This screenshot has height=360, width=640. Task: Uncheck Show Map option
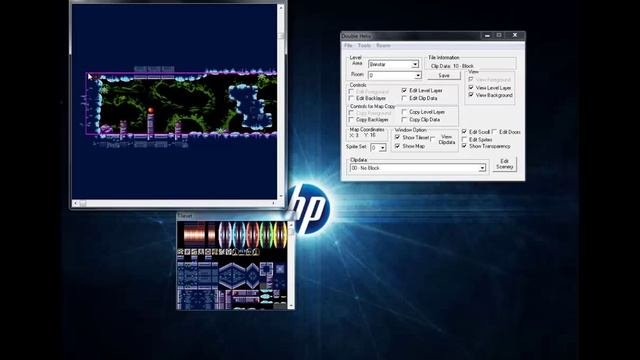tap(398, 146)
